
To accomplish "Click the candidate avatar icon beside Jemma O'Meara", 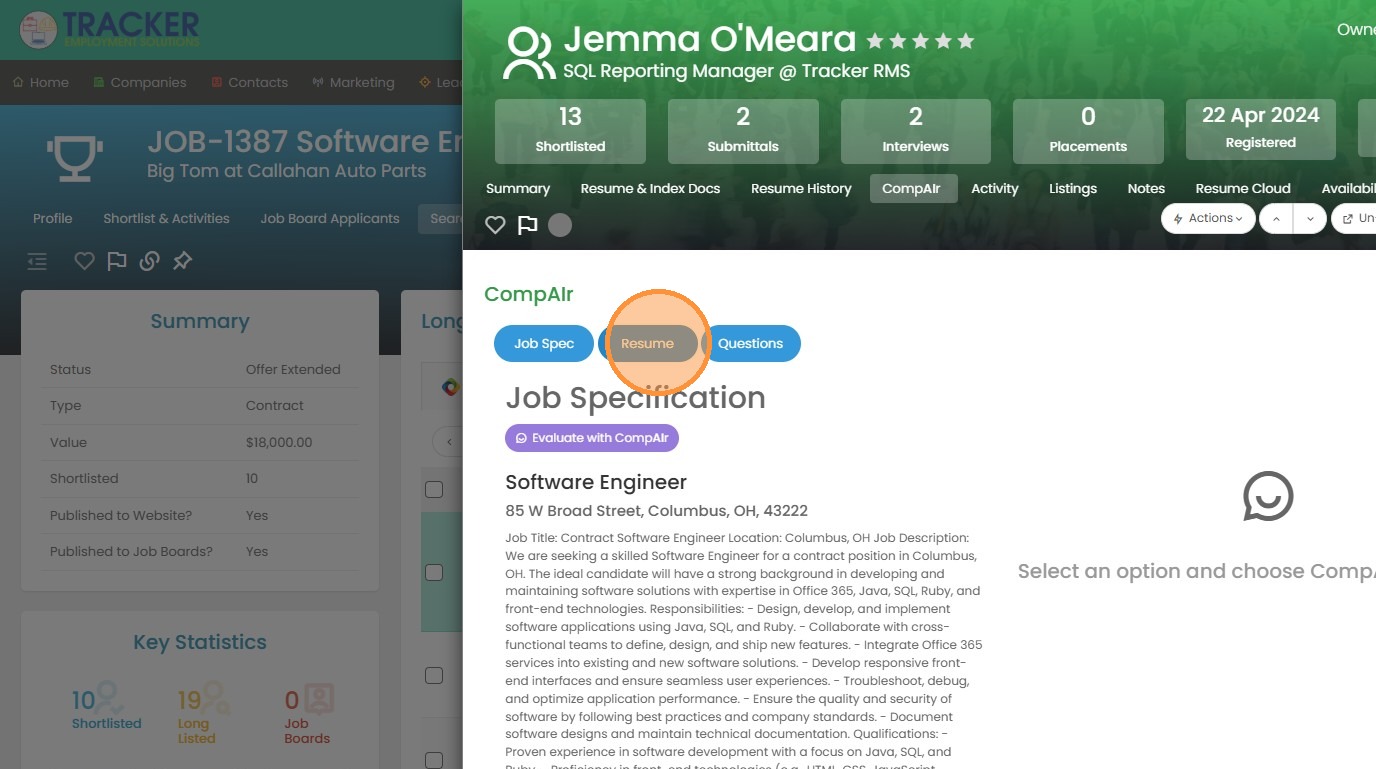I will coord(529,53).
